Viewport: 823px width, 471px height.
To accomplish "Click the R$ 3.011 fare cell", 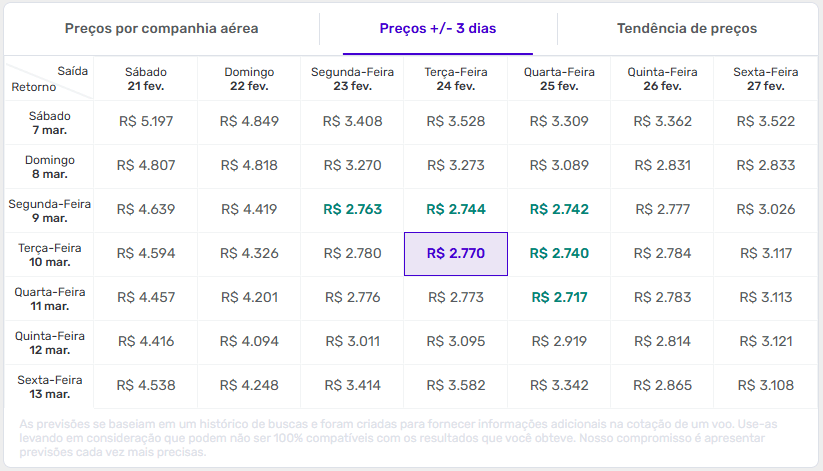I will click(x=352, y=341).
